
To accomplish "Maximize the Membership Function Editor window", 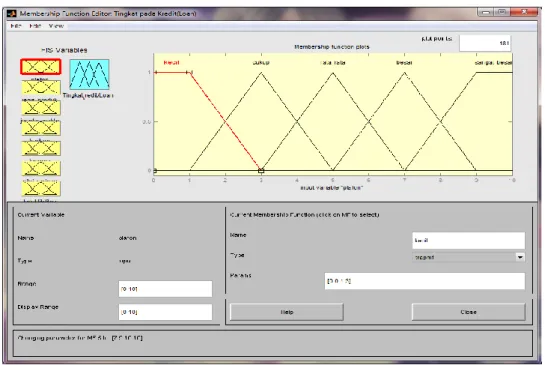I will [x=502, y=13].
